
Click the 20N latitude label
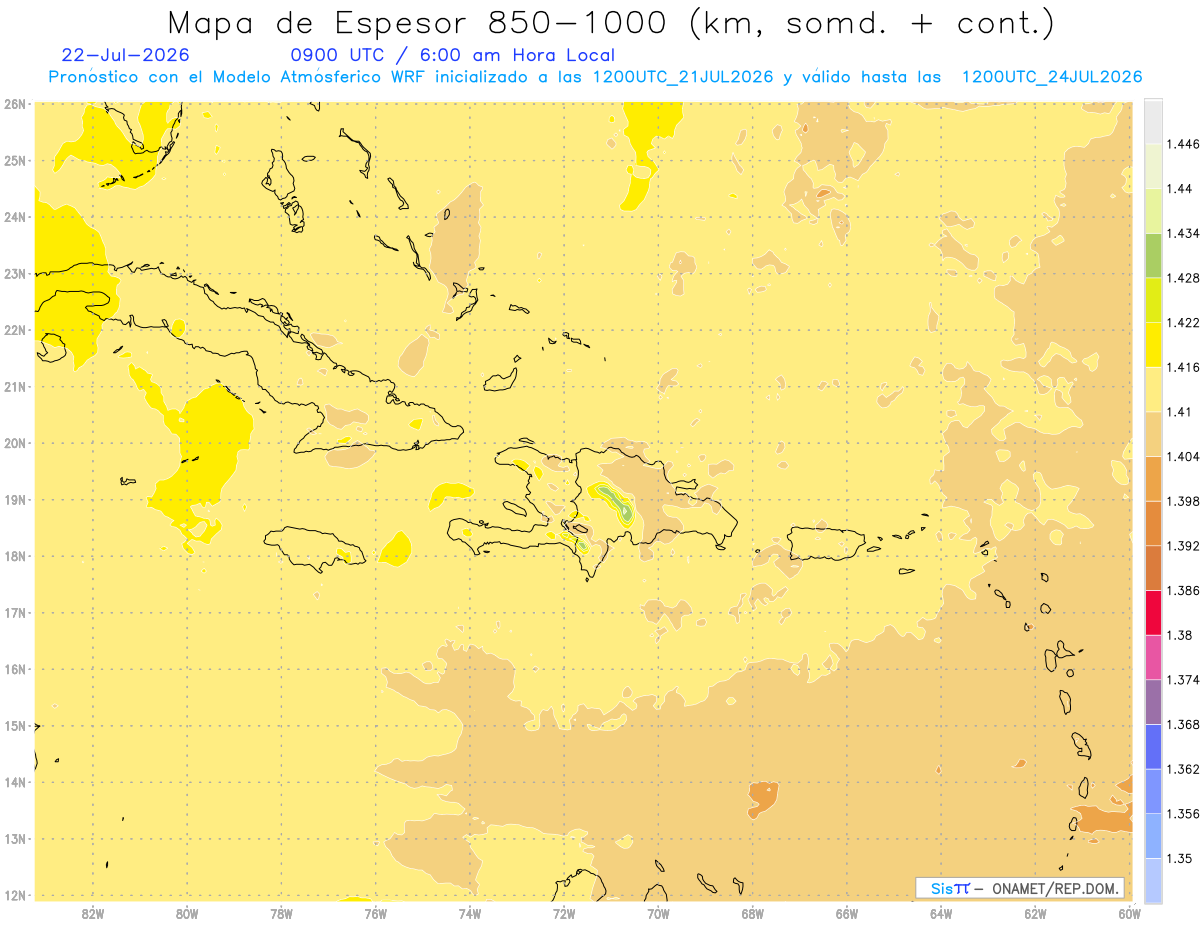(15, 443)
